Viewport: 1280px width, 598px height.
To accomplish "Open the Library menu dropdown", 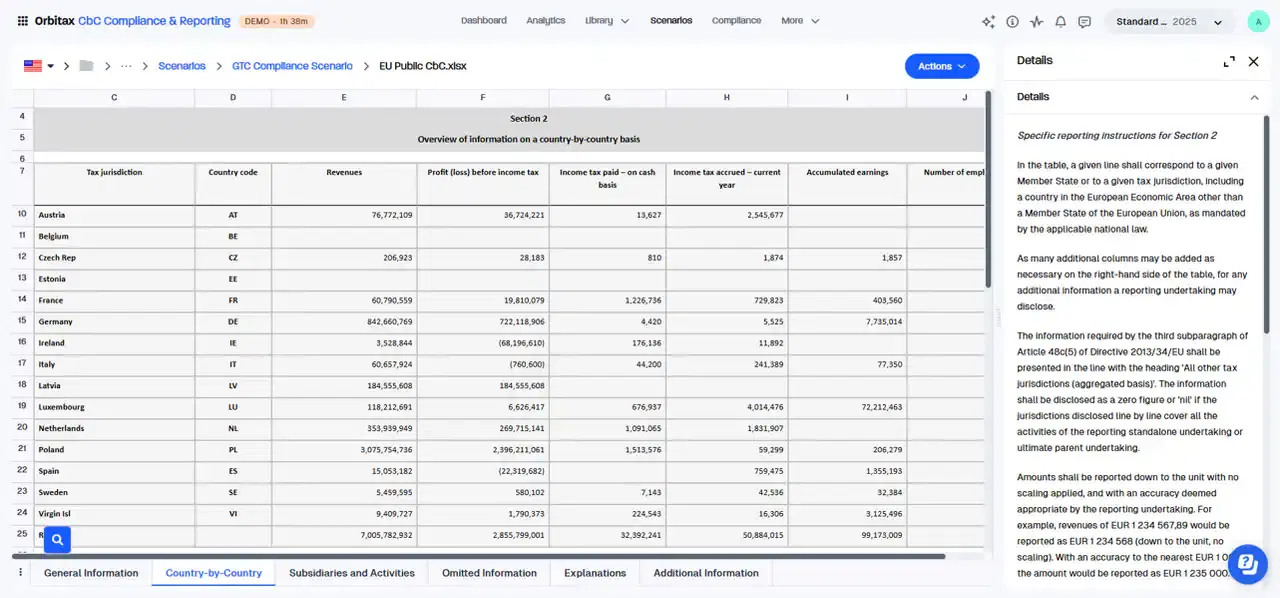I will coord(607,21).
